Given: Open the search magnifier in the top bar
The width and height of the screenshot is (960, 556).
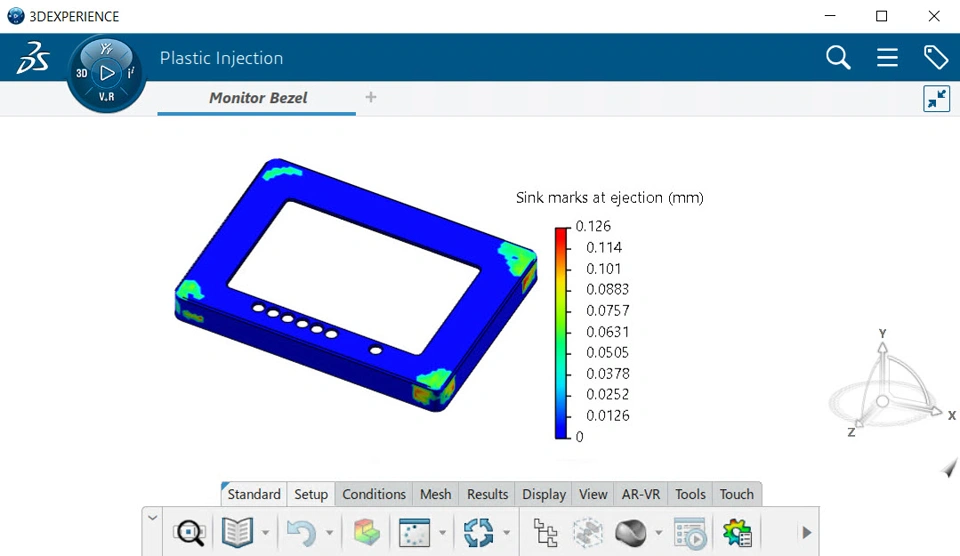Looking at the screenshot, I should [838, 58].
